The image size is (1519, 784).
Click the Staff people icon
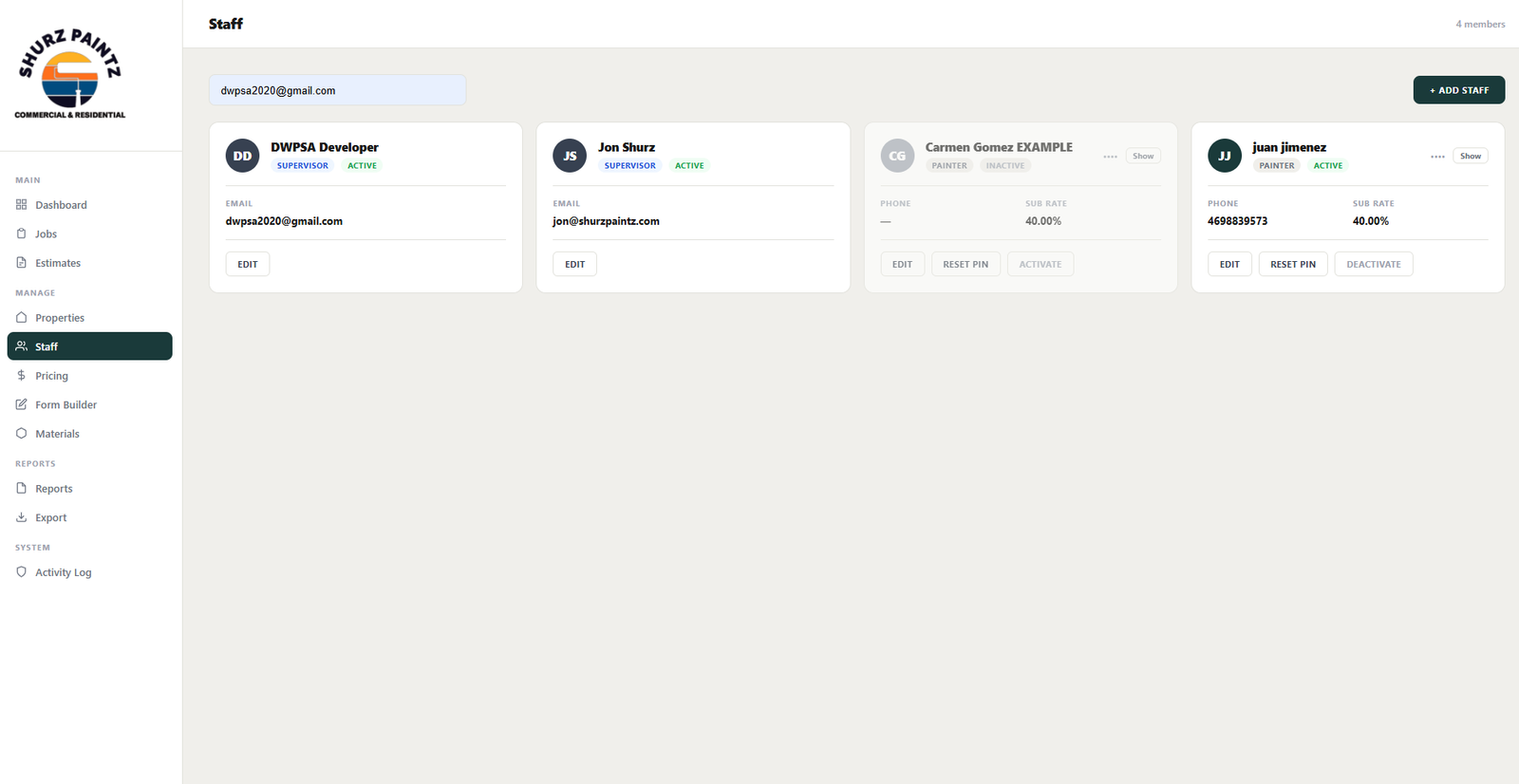pos(21,345)
